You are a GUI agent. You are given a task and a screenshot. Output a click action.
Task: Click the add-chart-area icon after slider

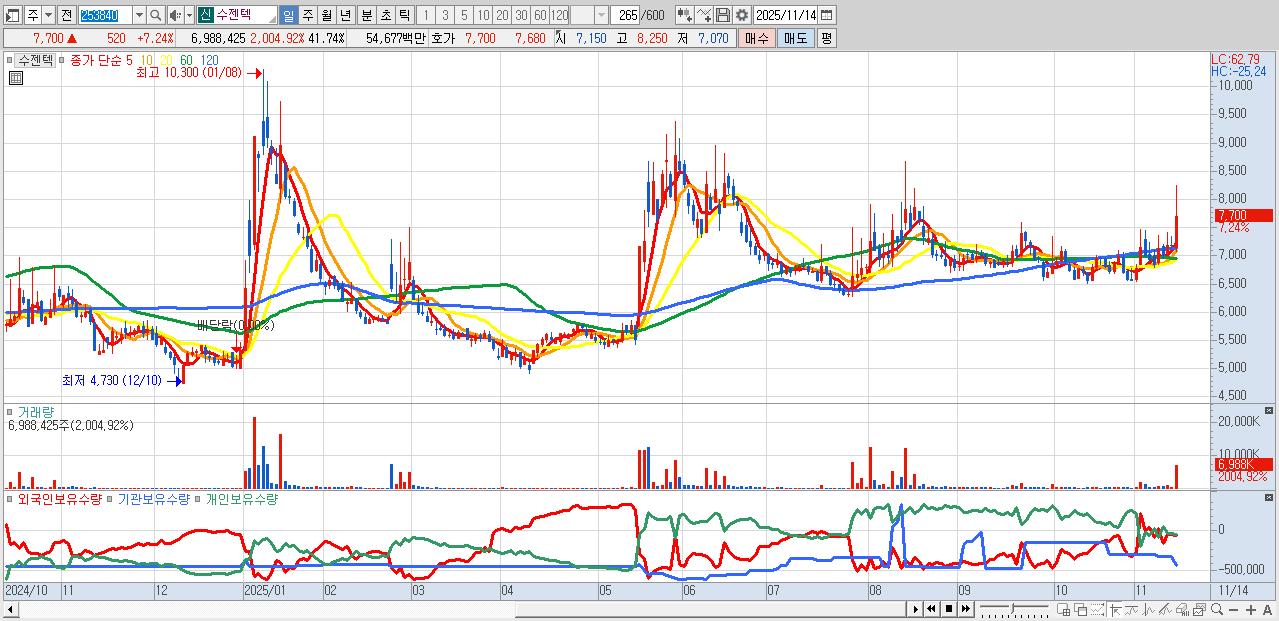pyautogui.click(x=1064, y=609)
